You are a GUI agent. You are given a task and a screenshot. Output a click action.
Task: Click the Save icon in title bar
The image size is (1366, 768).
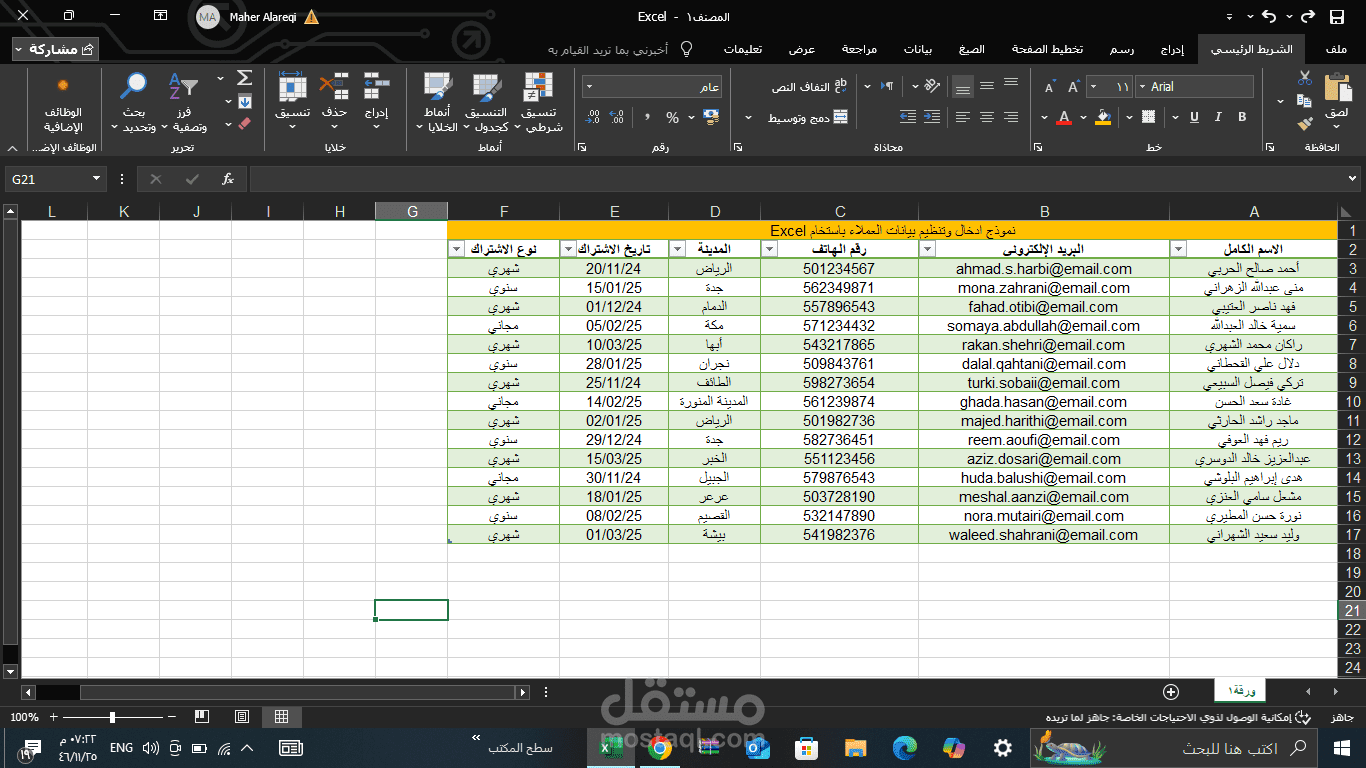(x=1337, y=17)
